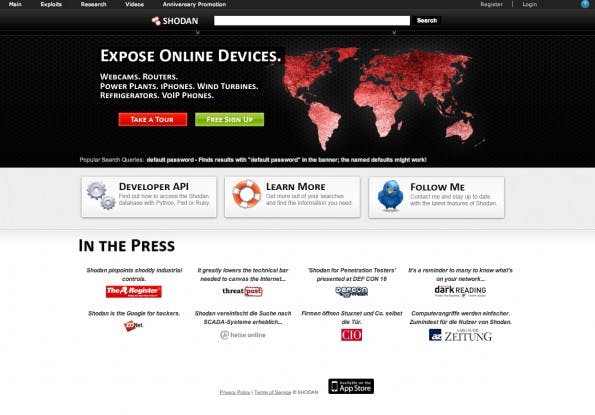Click the 'In the Press' heading
The width and height of the screenshot is (595, 415).
point(127,245)
